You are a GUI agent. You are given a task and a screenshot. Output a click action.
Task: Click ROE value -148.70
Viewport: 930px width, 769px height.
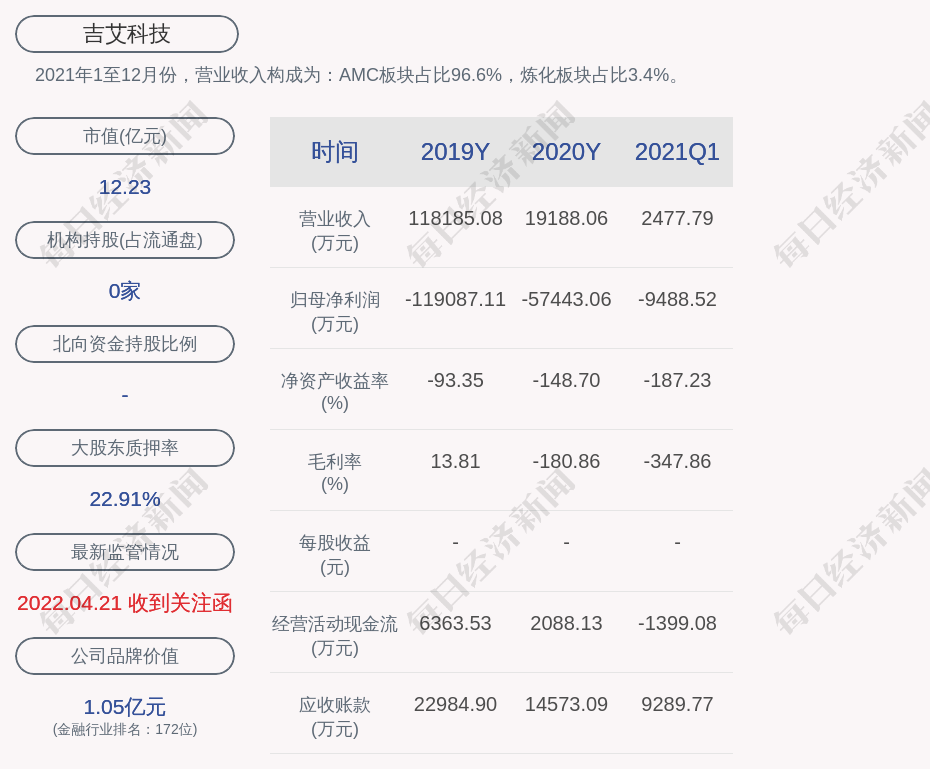coord(566,380)
